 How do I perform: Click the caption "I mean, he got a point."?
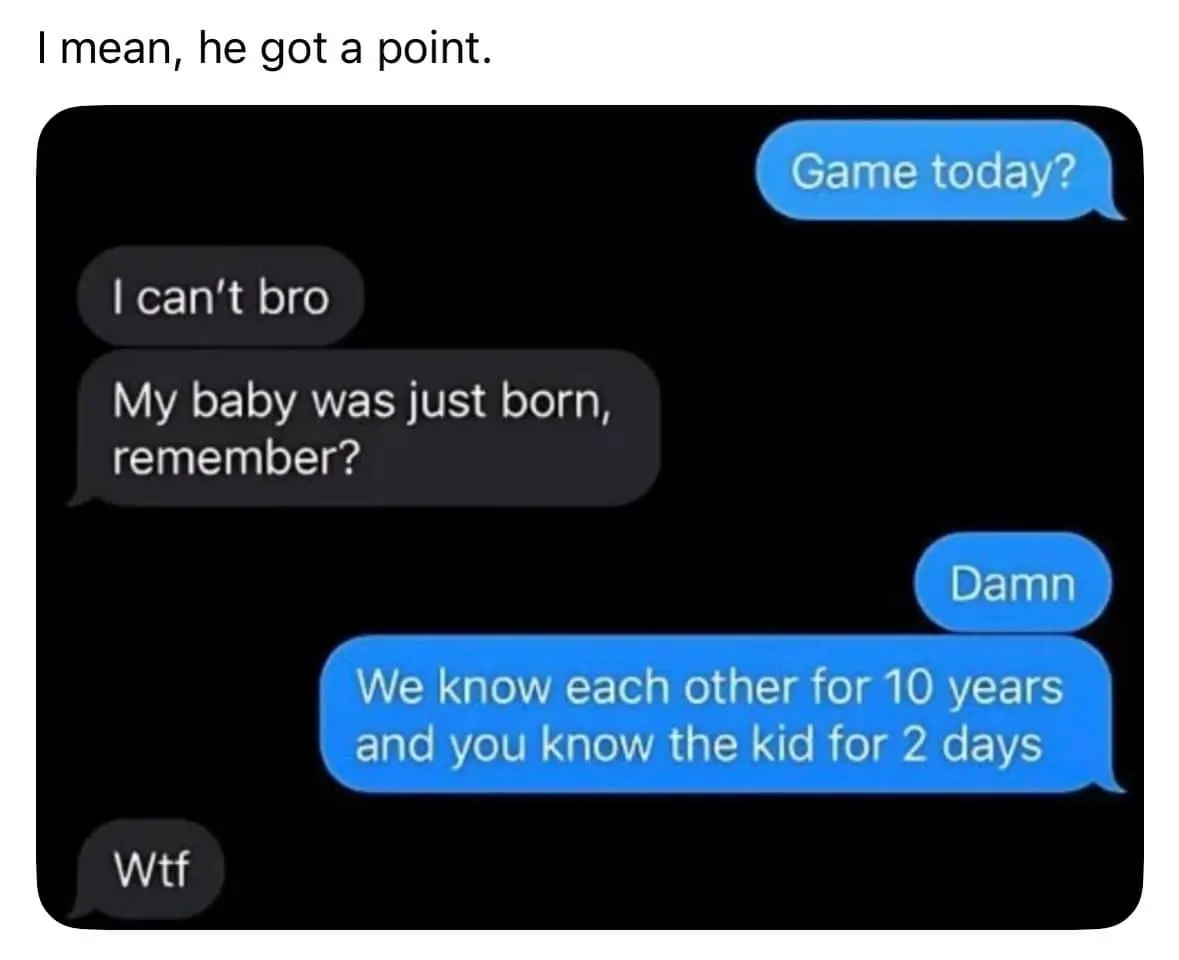pos(265,50)
